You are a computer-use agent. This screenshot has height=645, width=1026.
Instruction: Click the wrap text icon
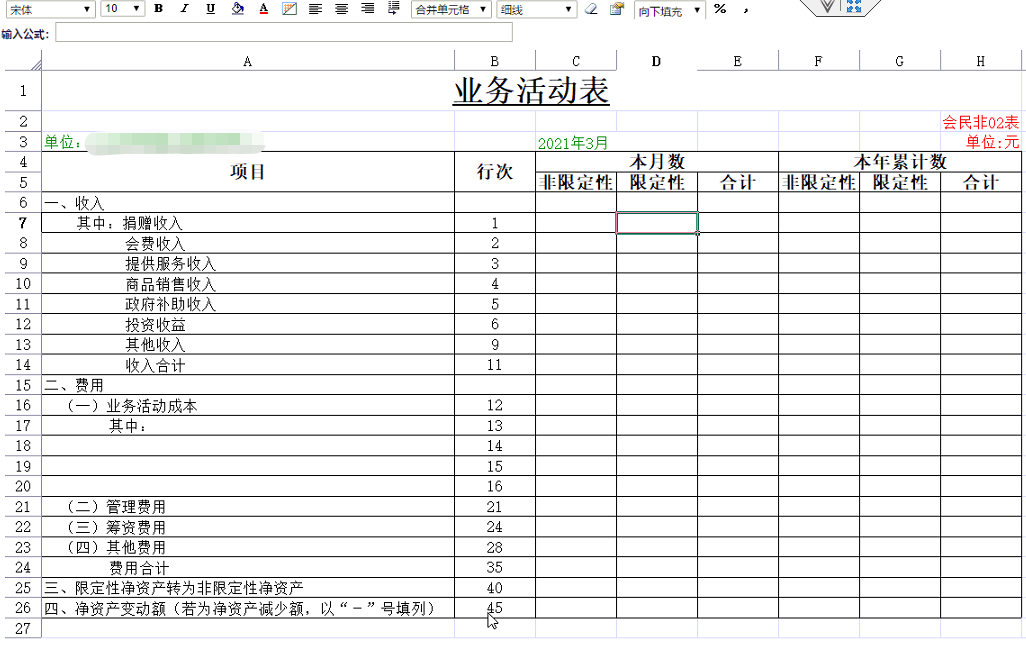(x=394, y=9)
